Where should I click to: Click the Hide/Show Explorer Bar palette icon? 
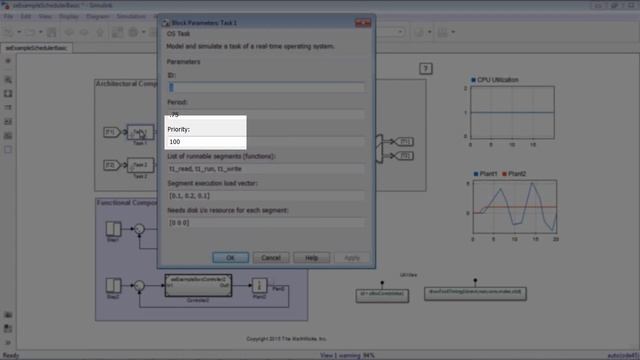[8, 61]
